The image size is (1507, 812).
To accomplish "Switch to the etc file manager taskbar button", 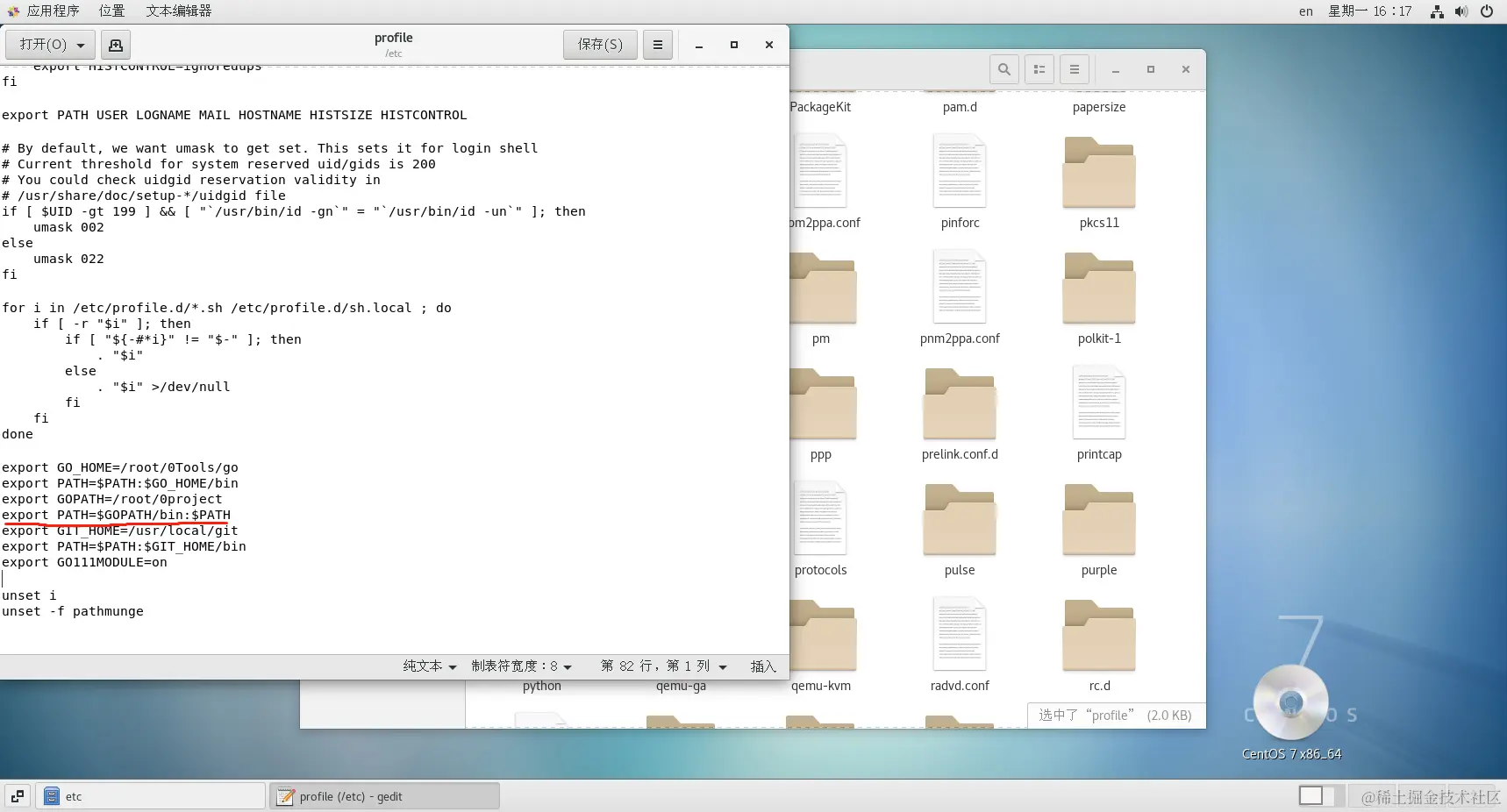I will pyautogui.click(x=151, y=796).
